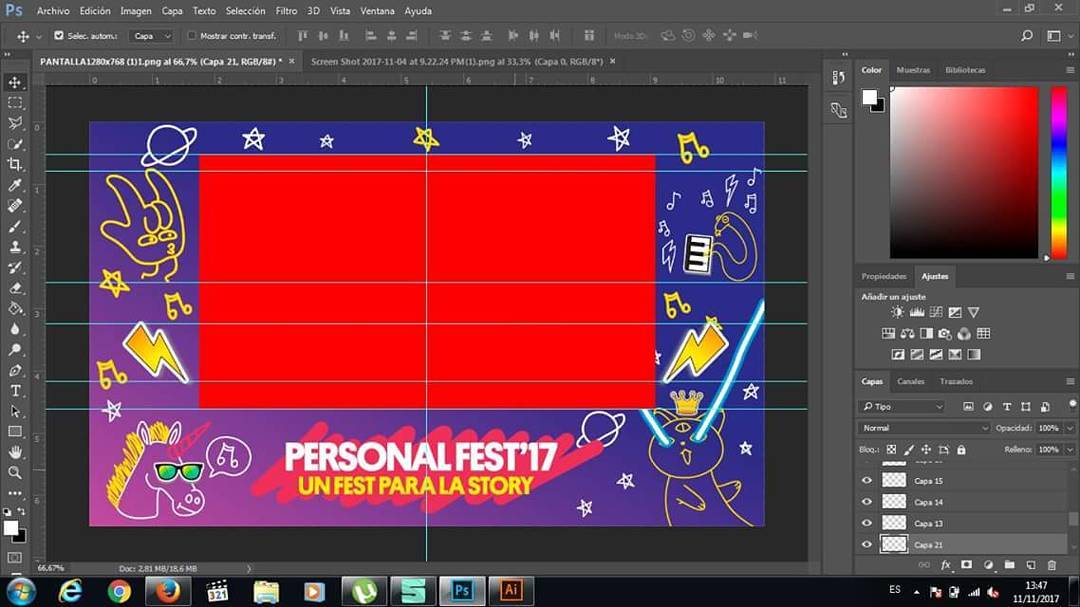The image size is (1080, 607).
Task: Select the History Brush tool
Action: tap(14, 267)
